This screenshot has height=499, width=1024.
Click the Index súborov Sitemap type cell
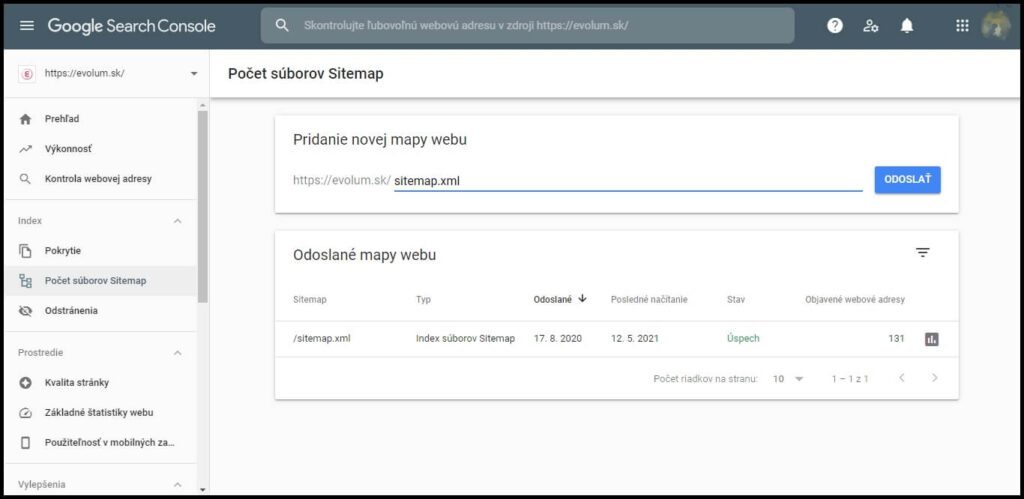pos(465,339)
